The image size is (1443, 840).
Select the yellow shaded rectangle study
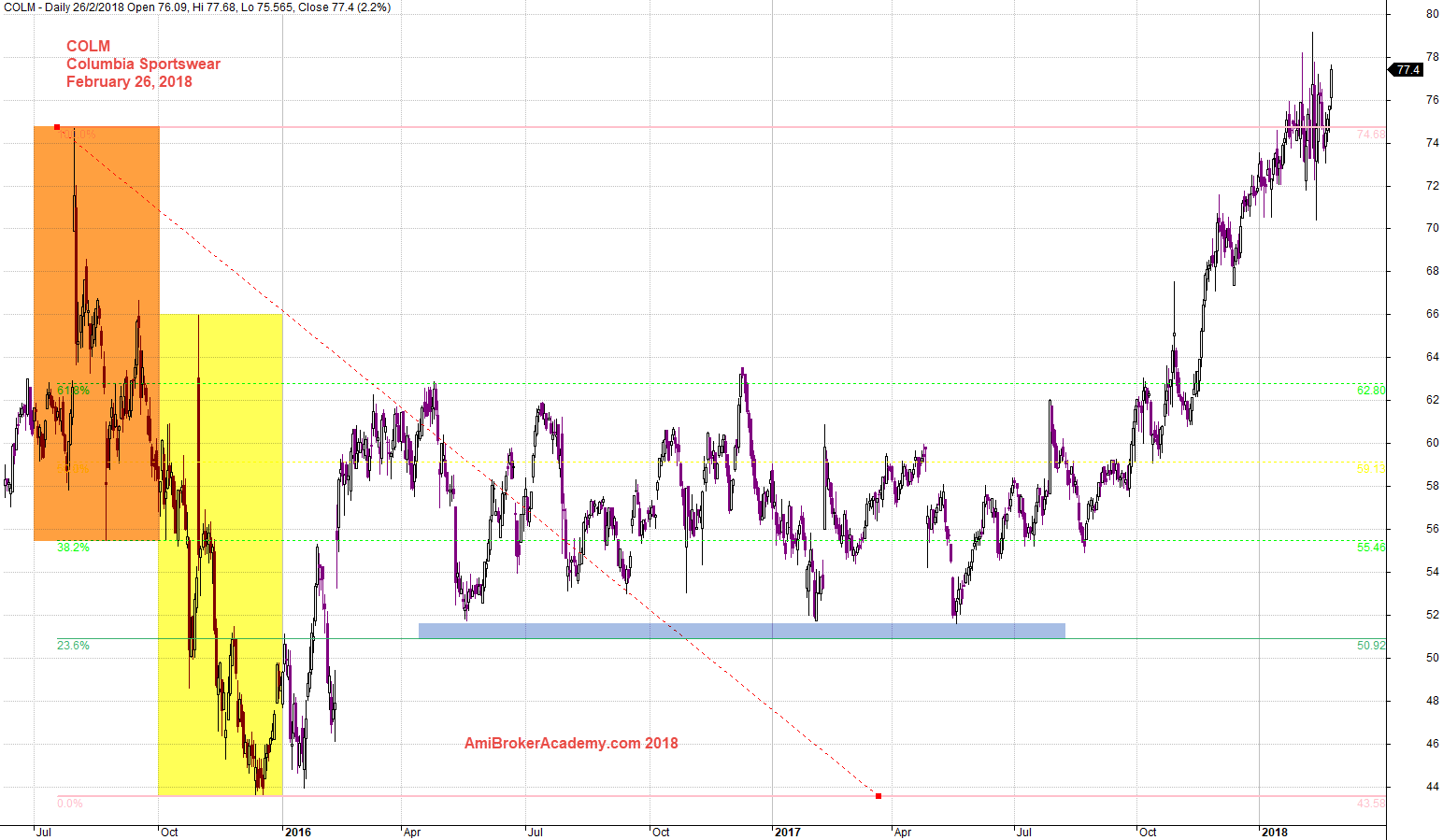click(221, 555)
